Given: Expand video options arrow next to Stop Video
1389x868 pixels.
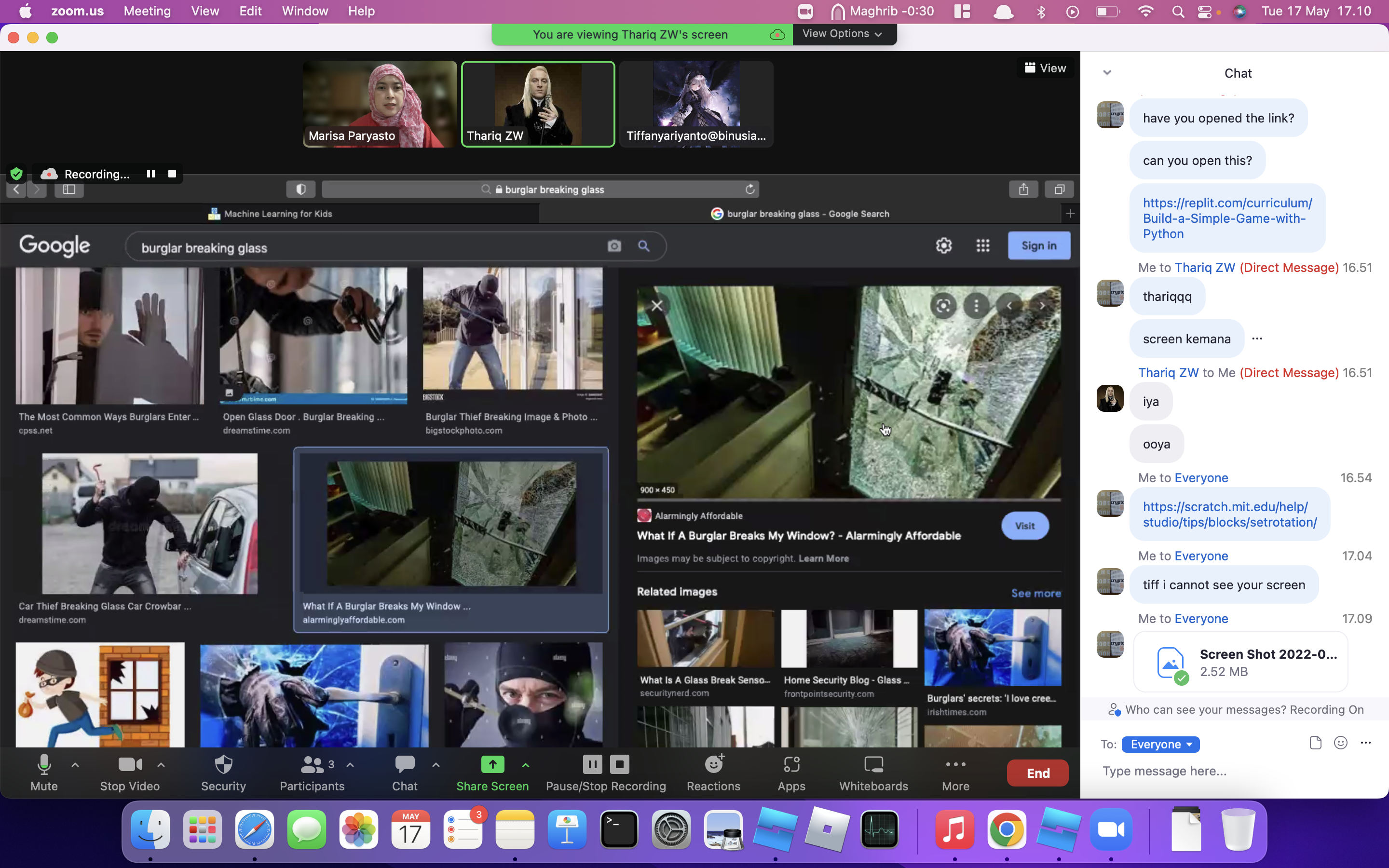Looking at the screenshot, I should (161, 765).
